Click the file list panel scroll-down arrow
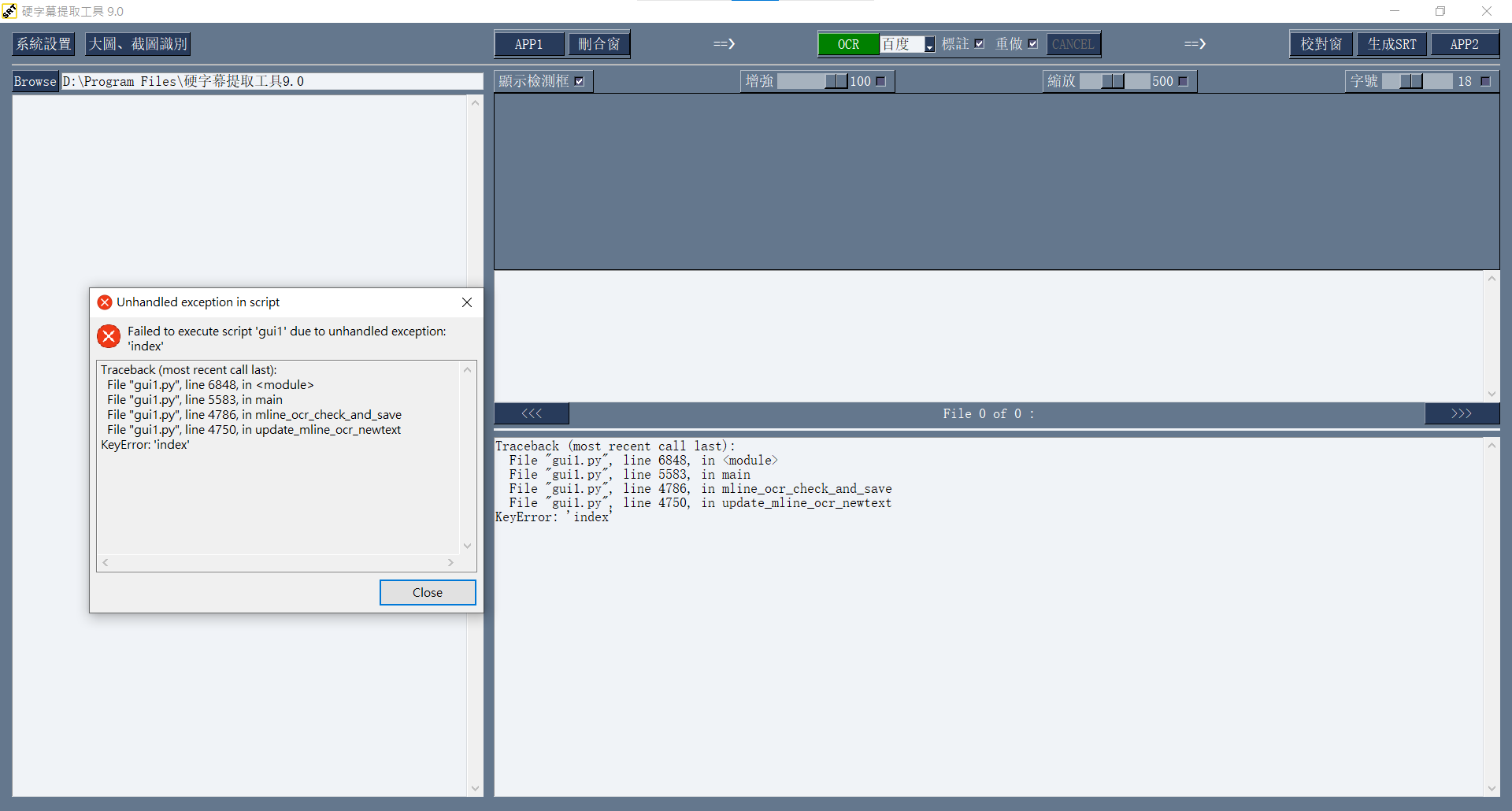Image resolution: width=1512 pixels, height=811 pixels. click(475, 788)
